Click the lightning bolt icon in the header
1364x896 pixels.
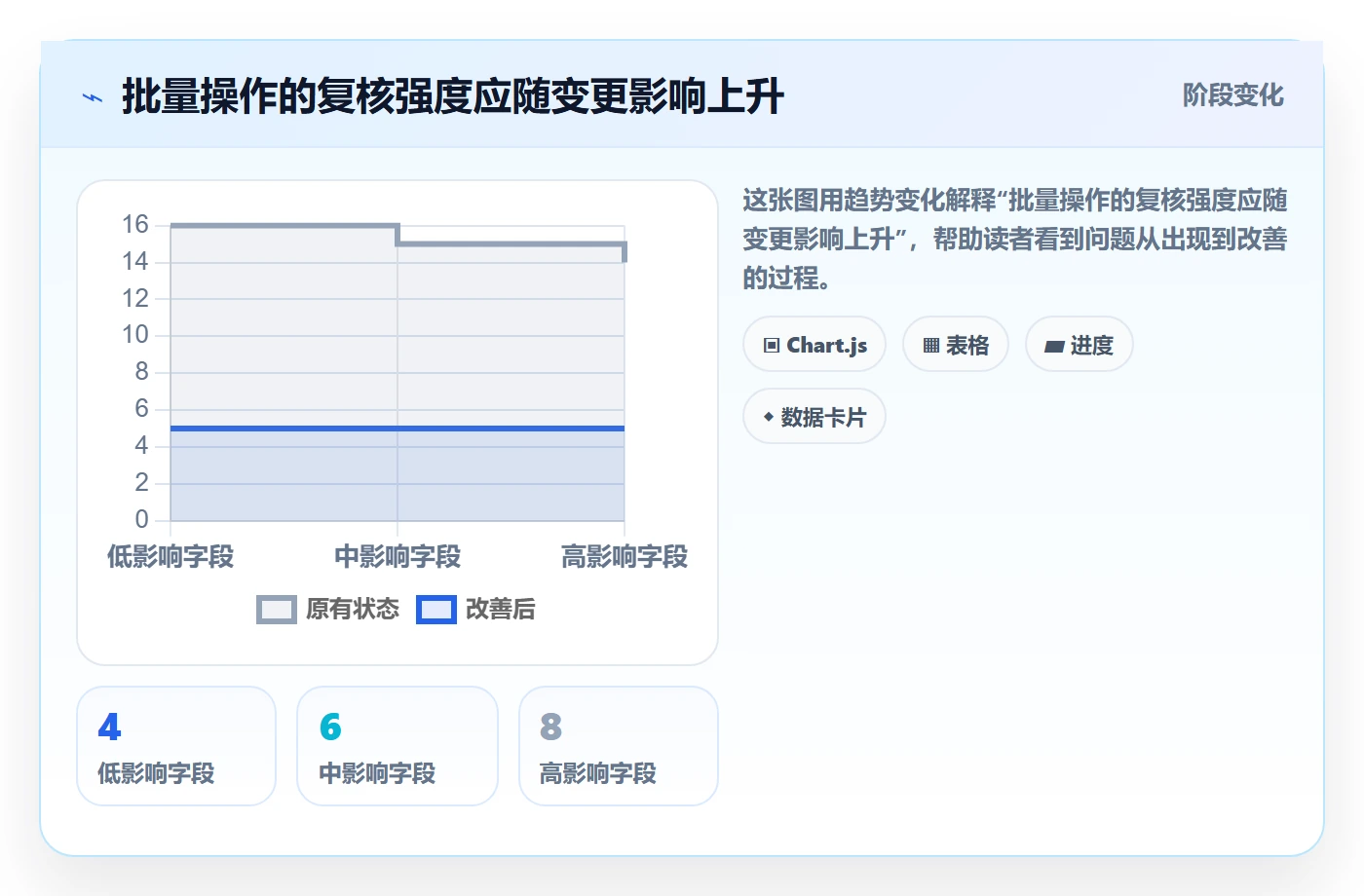click(x=93, y=97)
